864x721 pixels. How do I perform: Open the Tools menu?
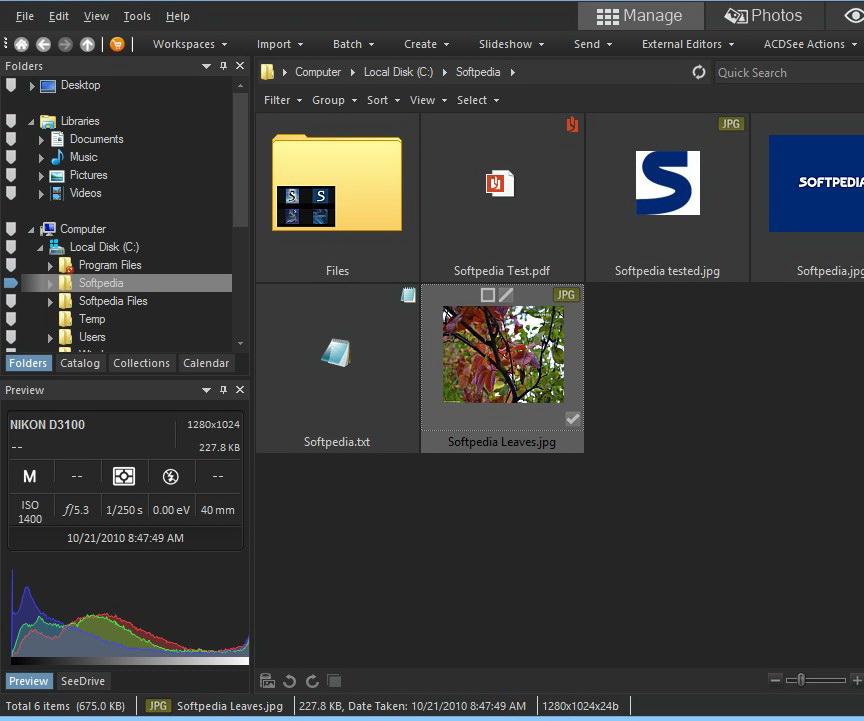tap(137, 17)
